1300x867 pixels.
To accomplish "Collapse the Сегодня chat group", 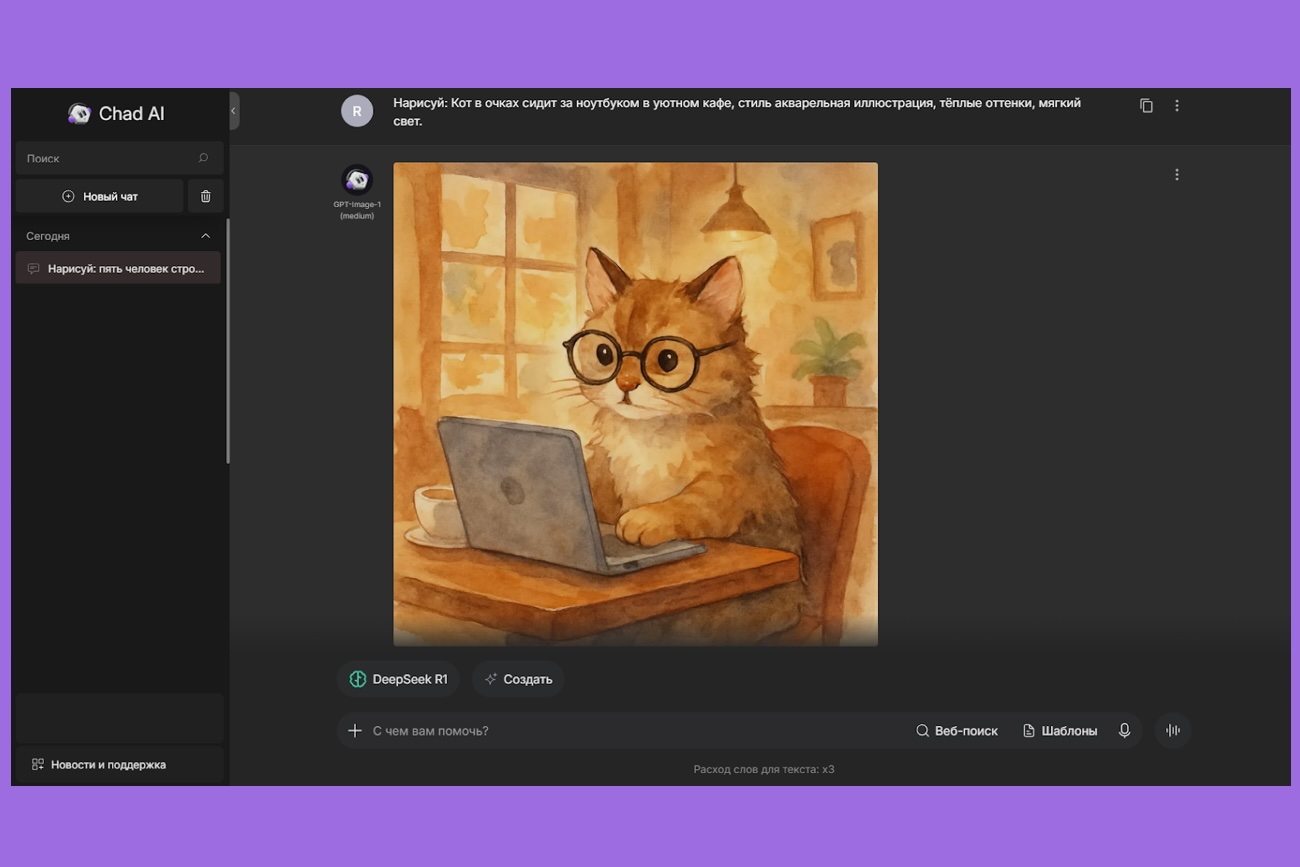I will point(206,236).
